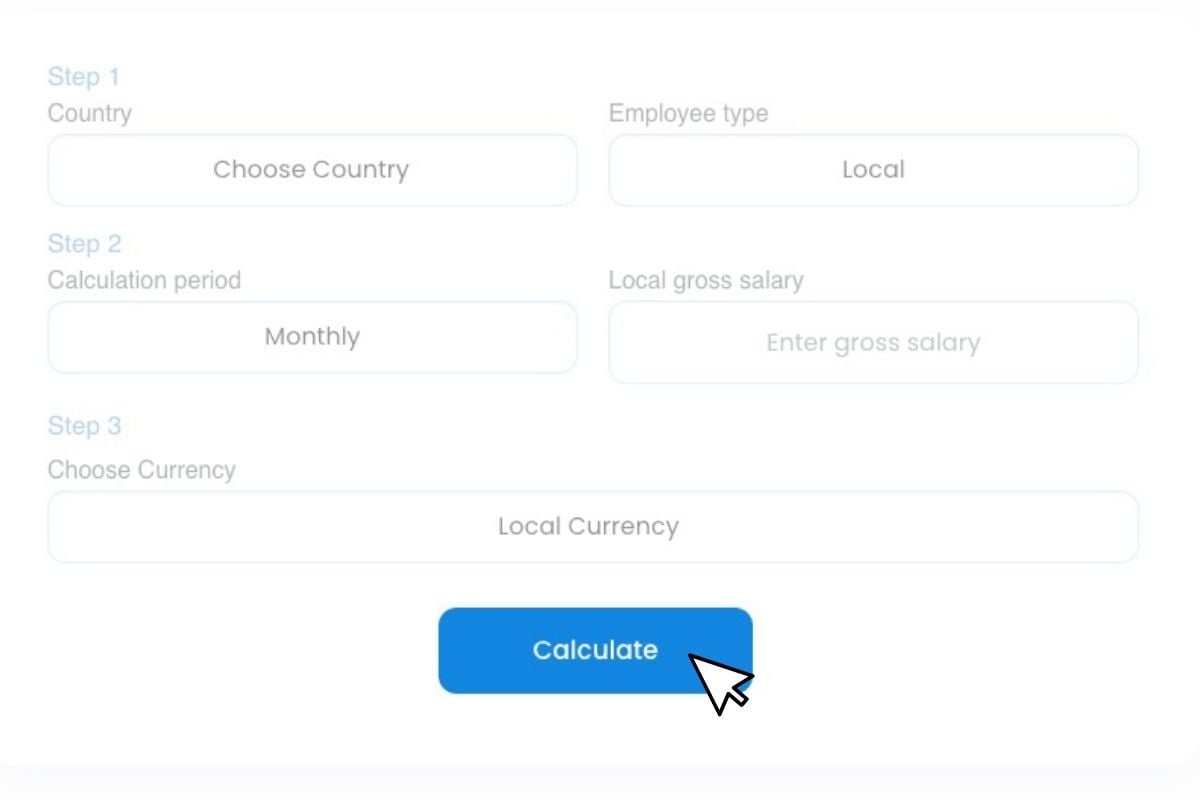Click the Calculate button
The height and width of the screenshot is (800, 1200).
pyautogui.click(x=594, y=649)
